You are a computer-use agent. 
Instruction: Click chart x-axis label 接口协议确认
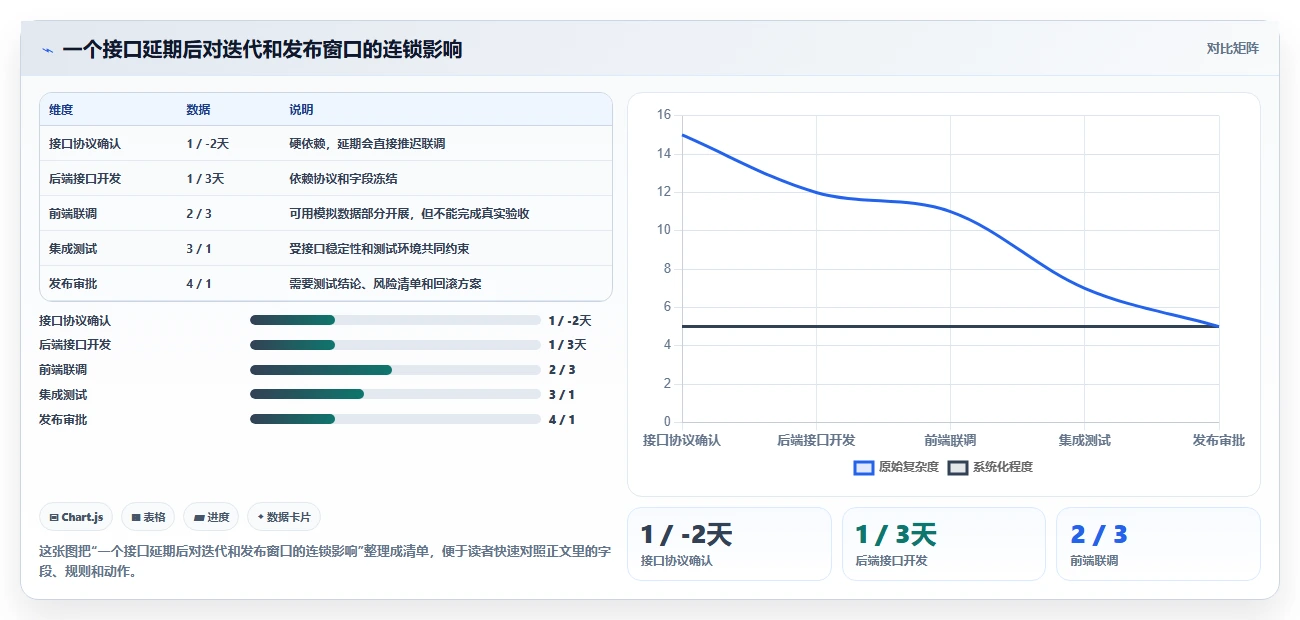click(682, 440)
